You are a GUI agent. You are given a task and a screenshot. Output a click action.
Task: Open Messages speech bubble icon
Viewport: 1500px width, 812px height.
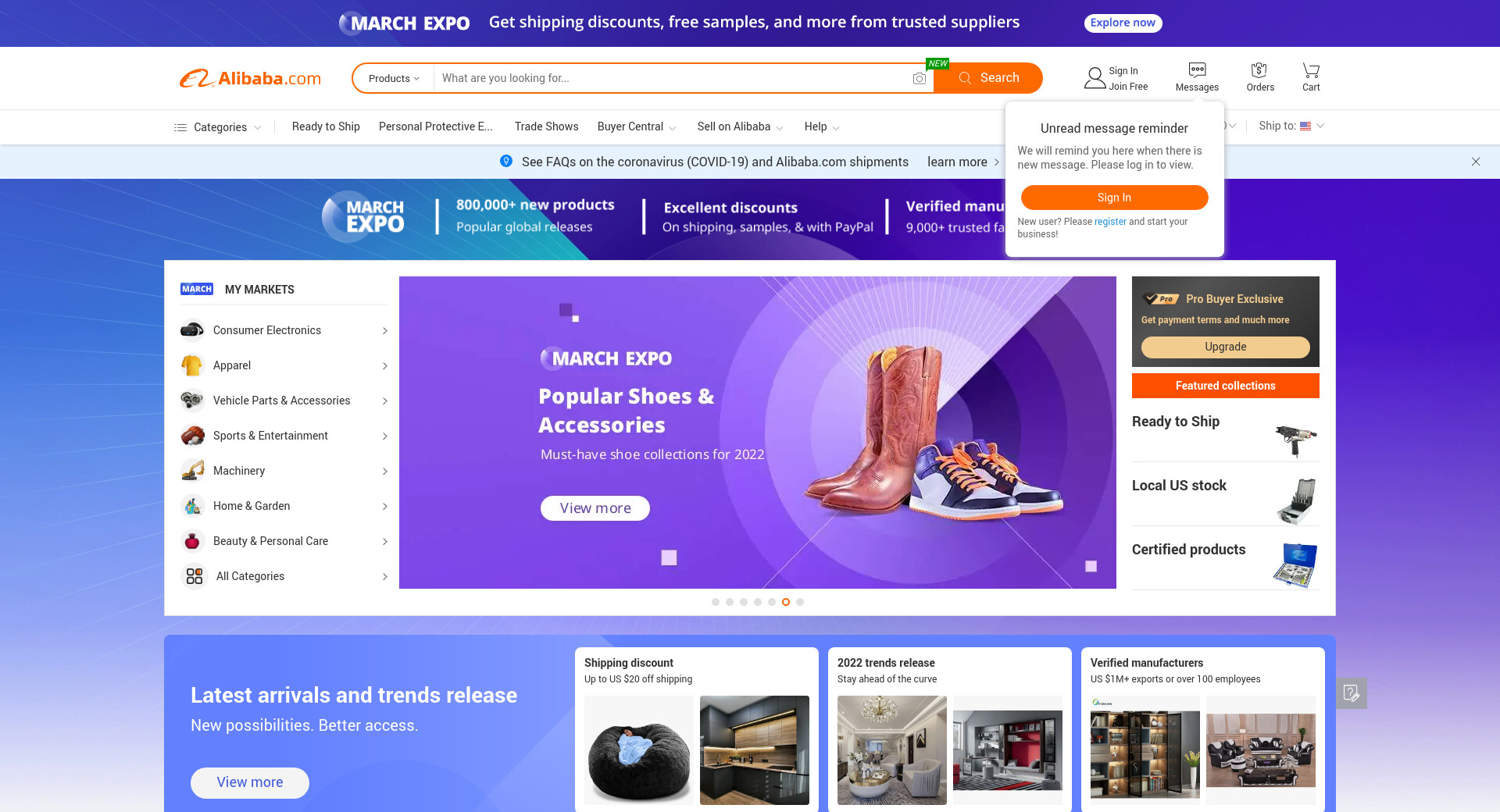coord(1197,69)
